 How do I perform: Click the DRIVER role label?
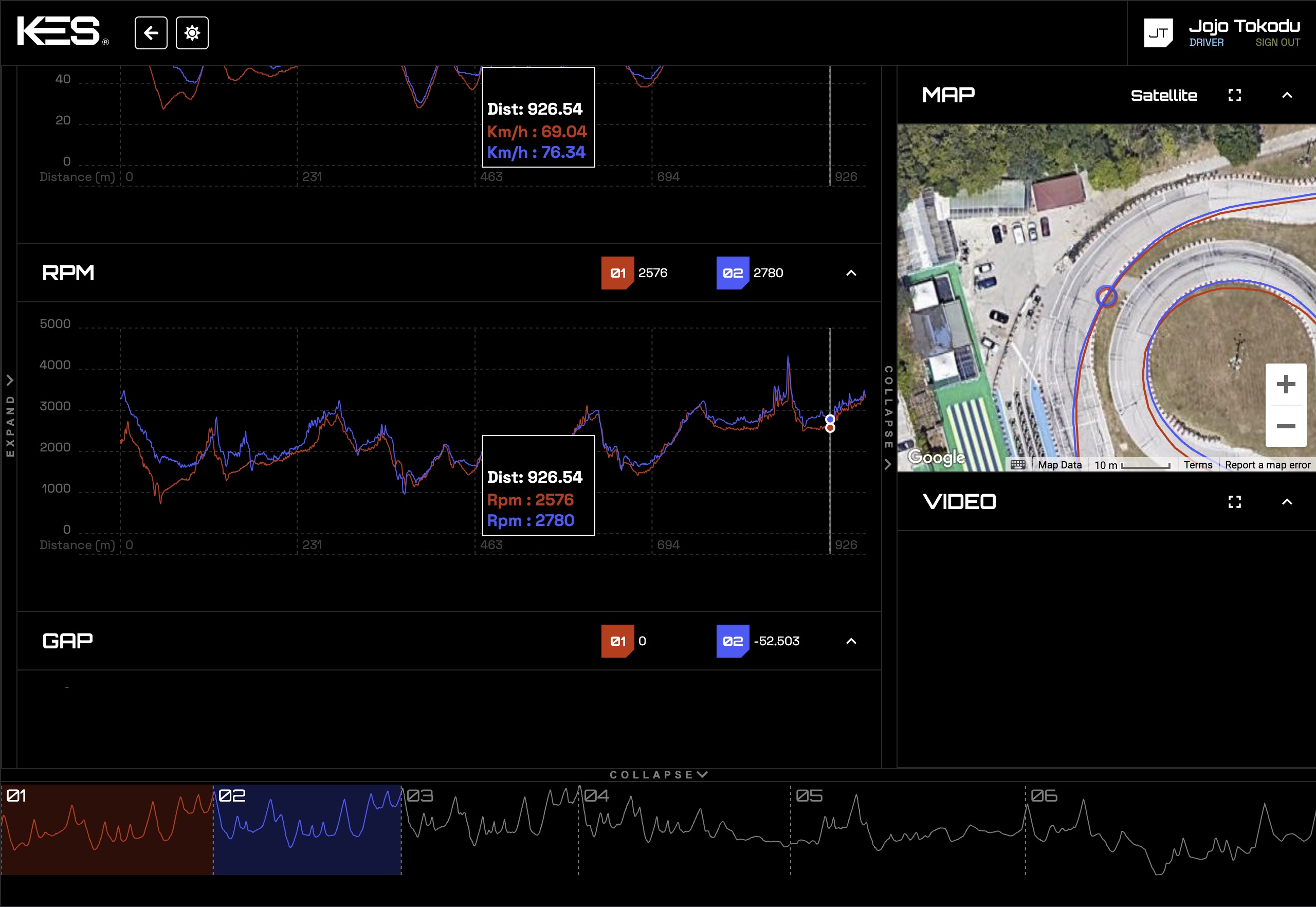pos(1207,43)
